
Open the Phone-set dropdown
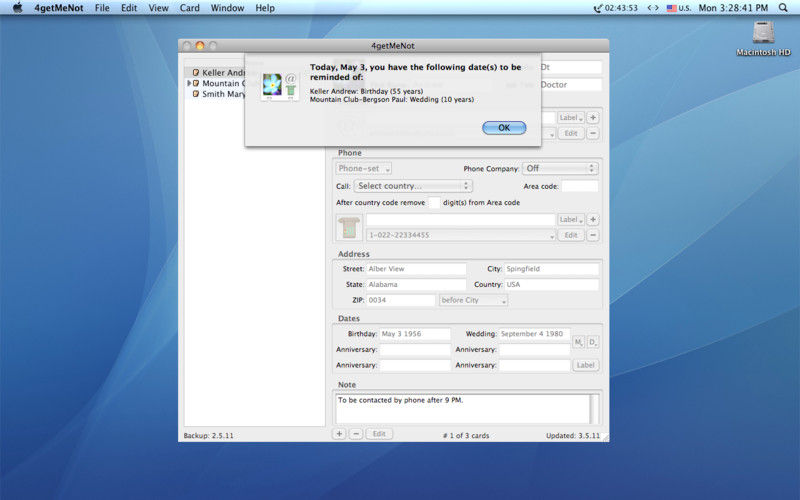tap(364, 168)
